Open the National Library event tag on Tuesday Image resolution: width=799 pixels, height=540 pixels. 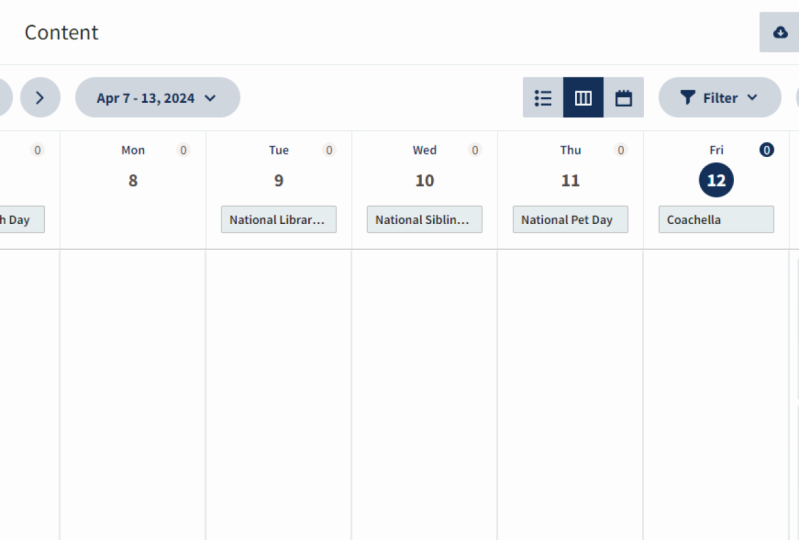[x=279, y=220]
